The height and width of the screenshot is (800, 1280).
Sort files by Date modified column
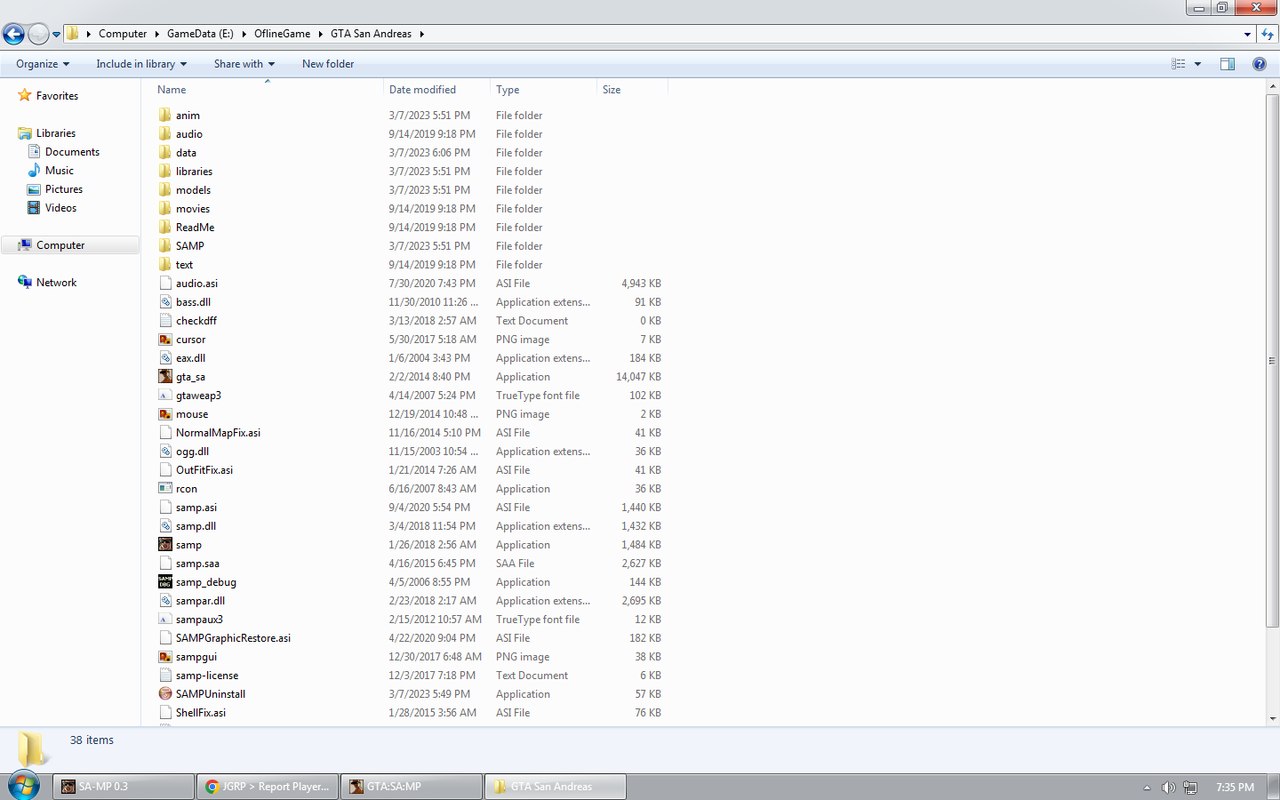[x=437, y=90]
